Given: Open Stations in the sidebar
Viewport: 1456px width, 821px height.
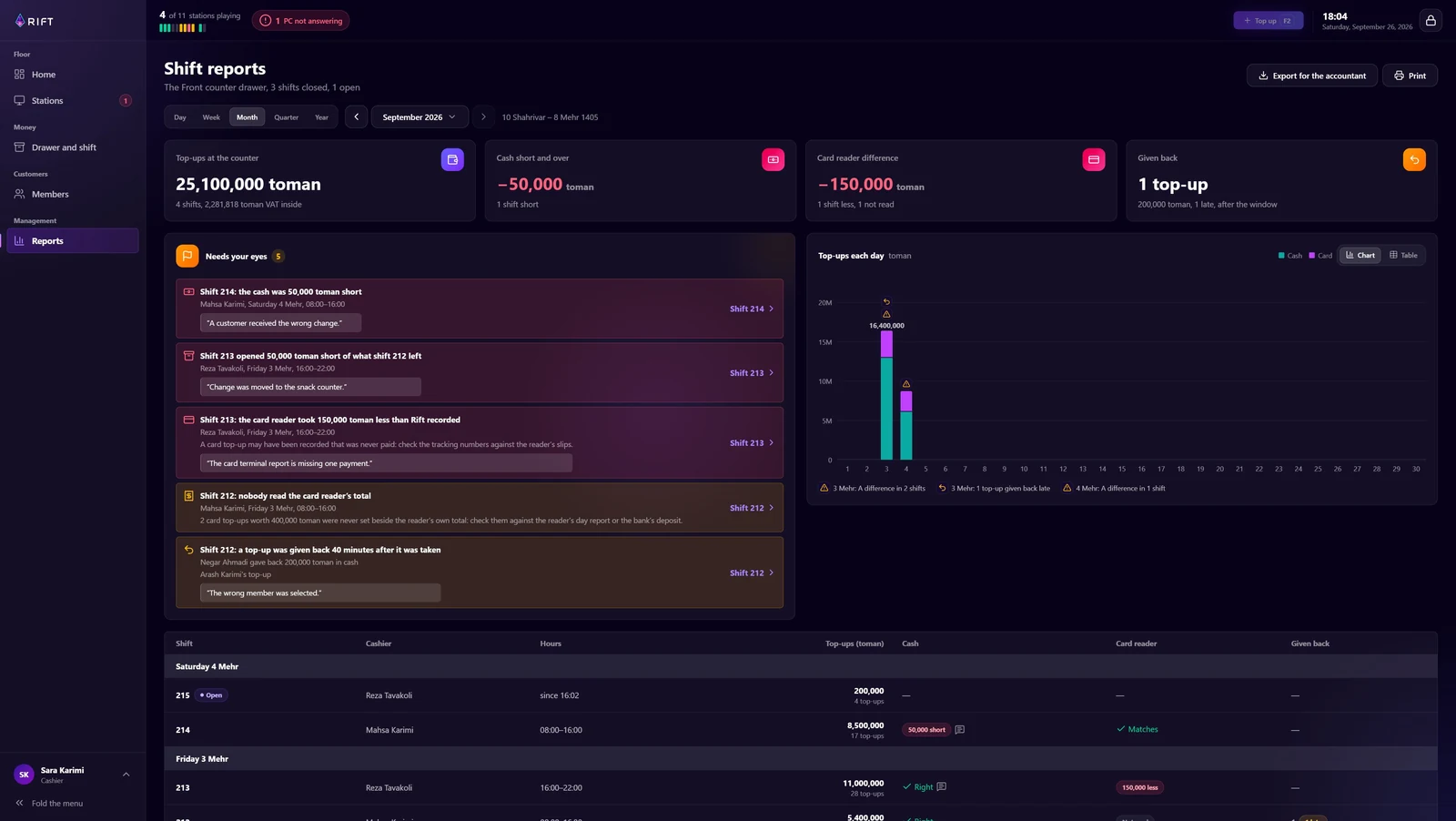Looking at the screenshot, I should pos(73,101).
